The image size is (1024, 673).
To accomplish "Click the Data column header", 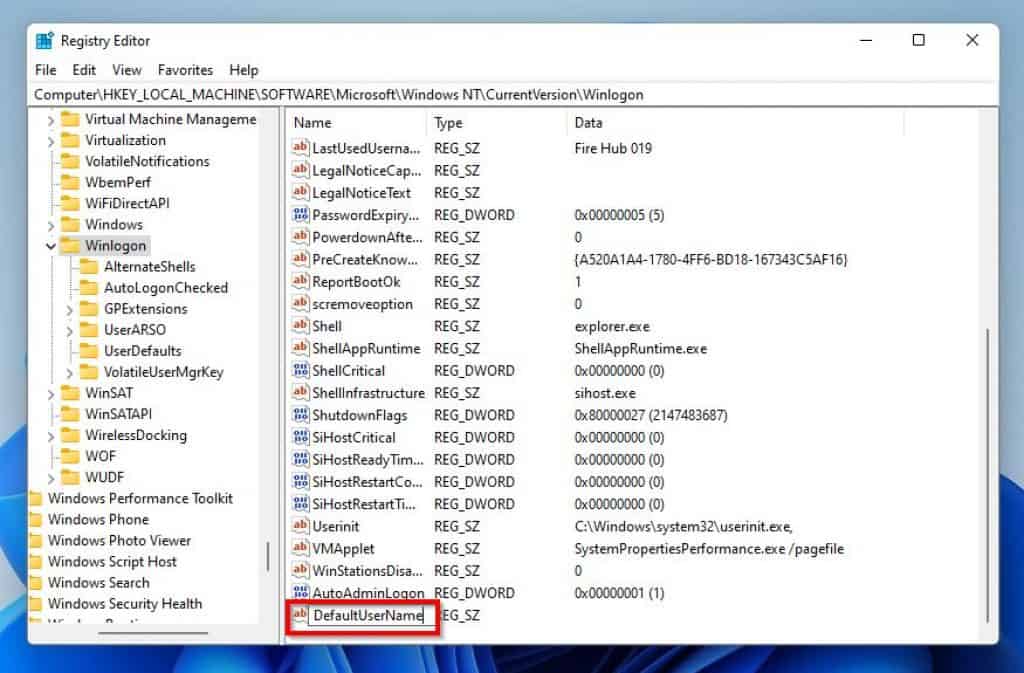I will click(x=735, y=123).
